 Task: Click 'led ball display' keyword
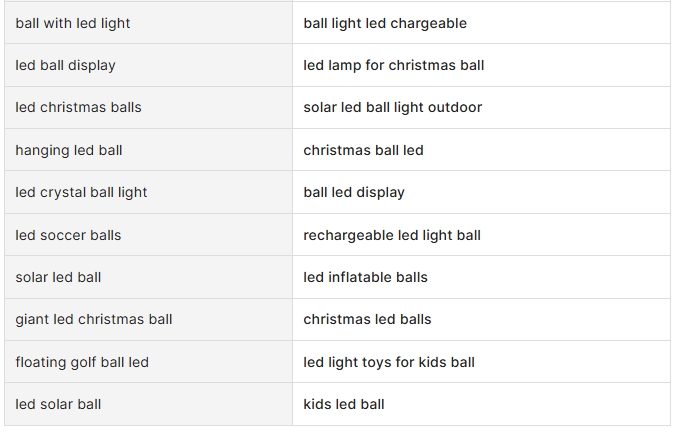(x=66, y=65)
